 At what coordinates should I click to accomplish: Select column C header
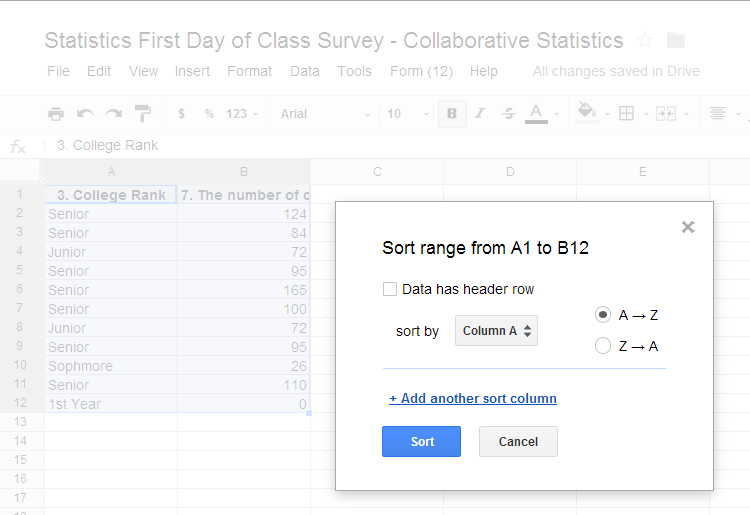(377, 172)
